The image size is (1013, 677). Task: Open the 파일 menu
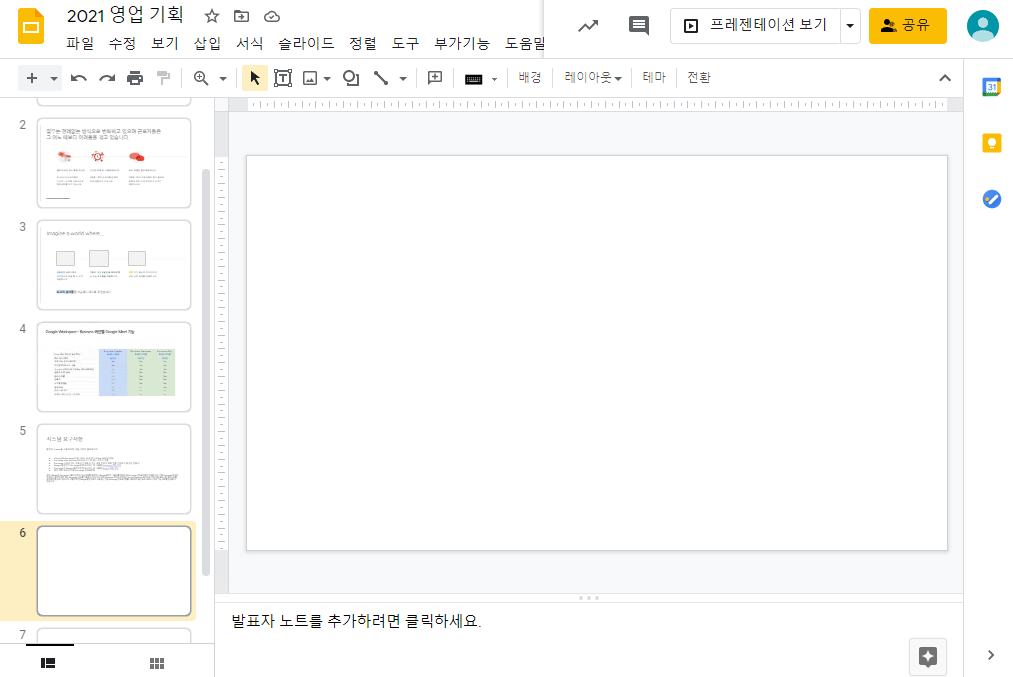pyautogui.click(x=80, y=43)
